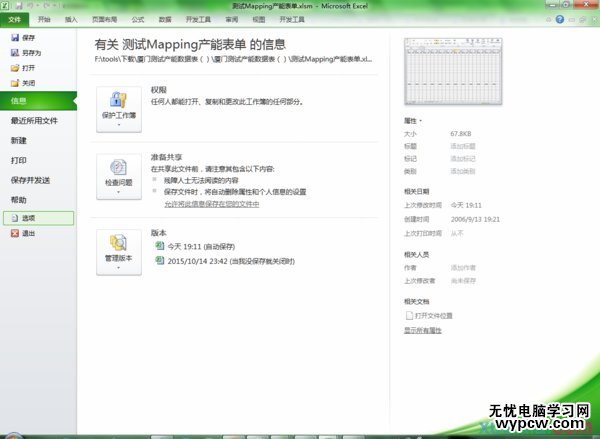
Task: Open the 2015/10/14 23:42 unsaved version
Action: (x=225, y=261)
